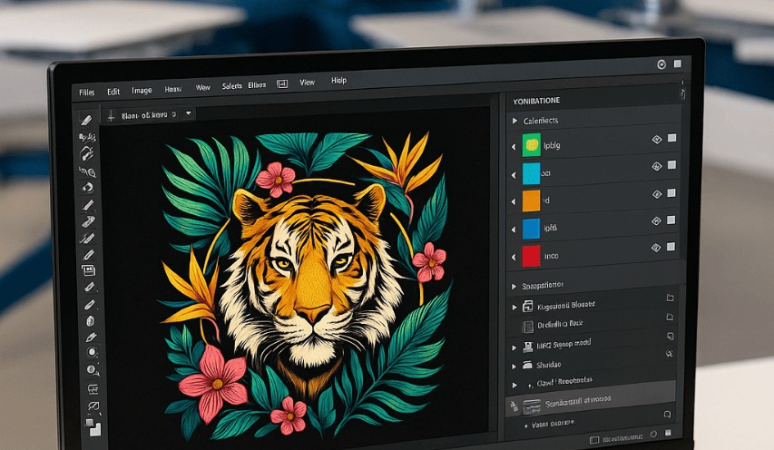Image resolution: width=774 pixels, height=450 pixels.
Task: Open the Salerts menu
Action: (x=232, y=86)
